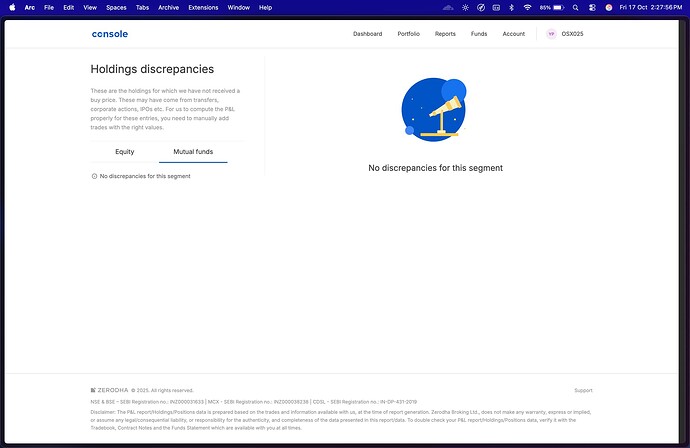Viewport: 690px width, 448px height.
Task: Click the large No discrepancies message
Action: pyautogui.click(x=436, y=168)
